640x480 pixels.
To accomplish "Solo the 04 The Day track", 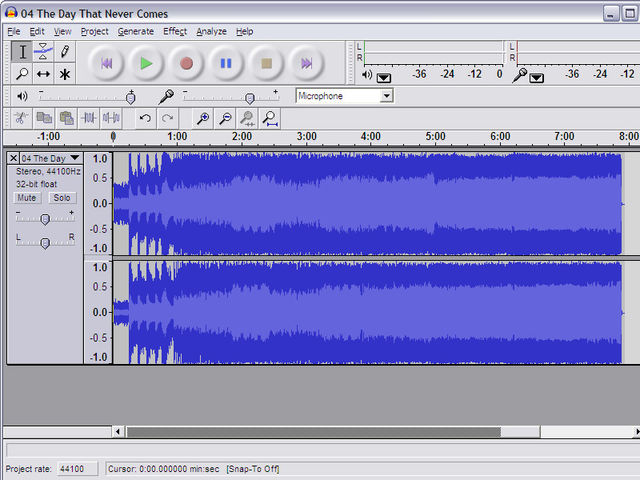I will tap(62, 198).
